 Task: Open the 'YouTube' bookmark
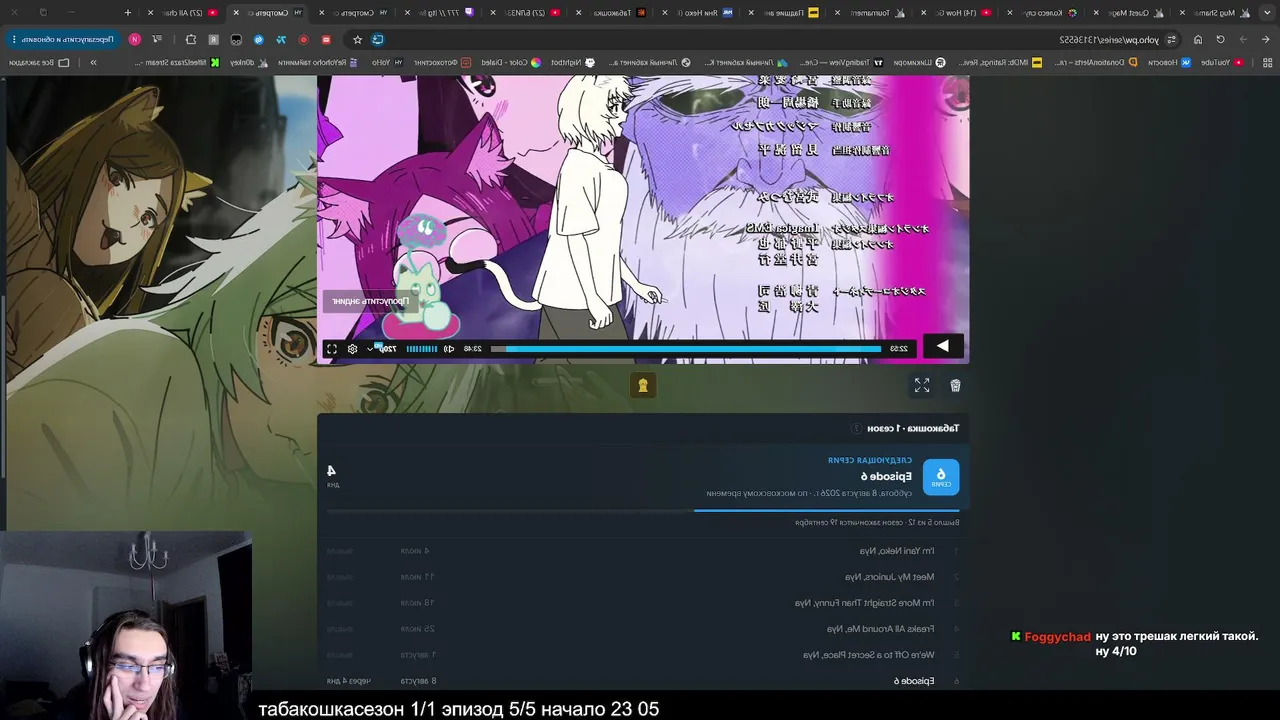click(1222, 62)
